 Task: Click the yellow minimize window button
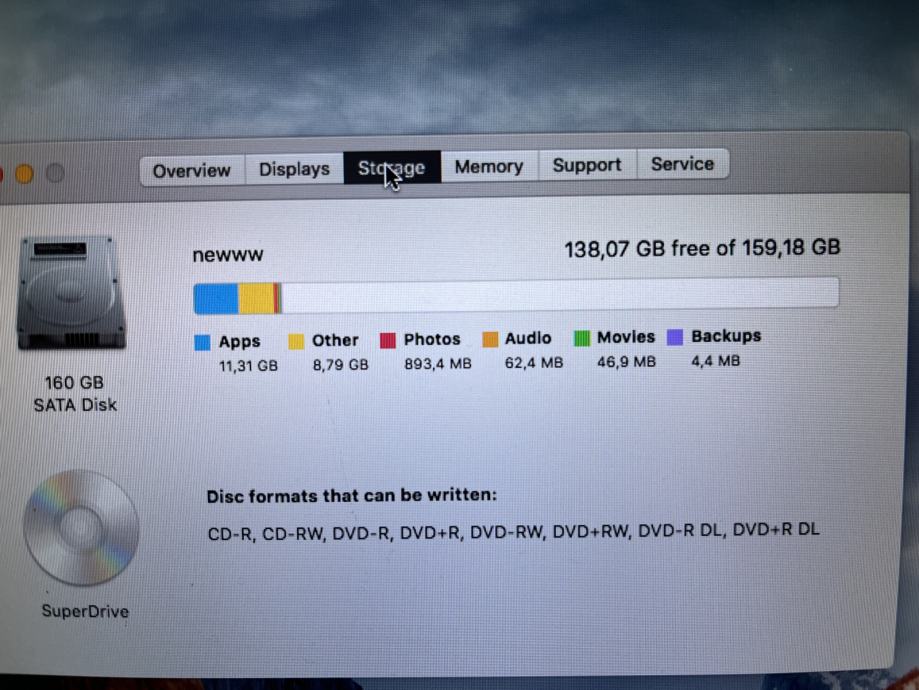coord(24,174)
